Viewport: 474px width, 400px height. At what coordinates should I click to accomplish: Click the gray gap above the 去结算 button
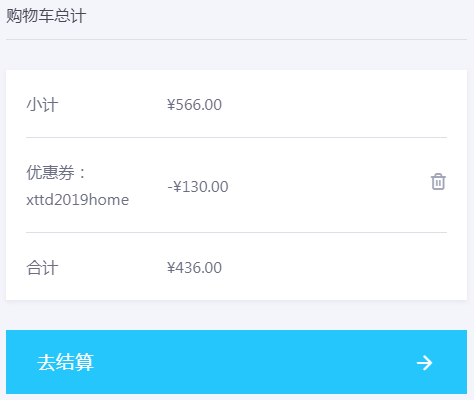[236, 315]
